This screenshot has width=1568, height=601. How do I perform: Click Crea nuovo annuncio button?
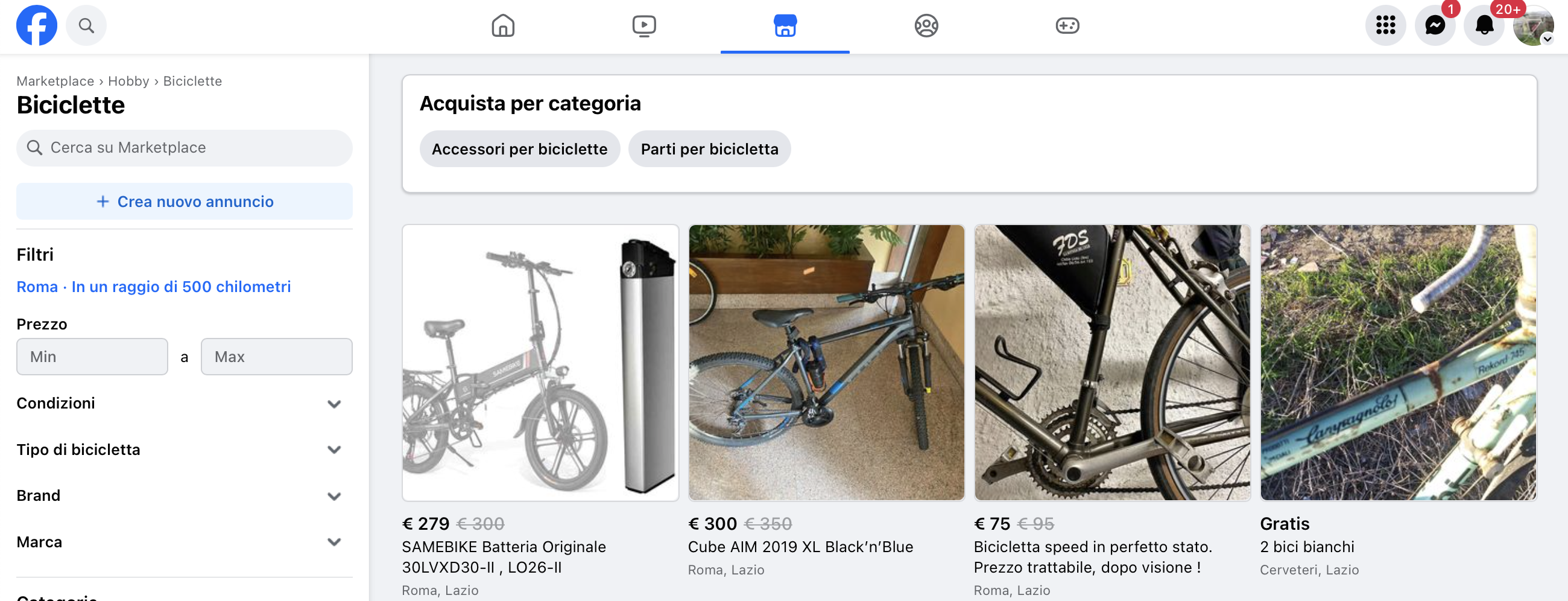coord(185,202)
